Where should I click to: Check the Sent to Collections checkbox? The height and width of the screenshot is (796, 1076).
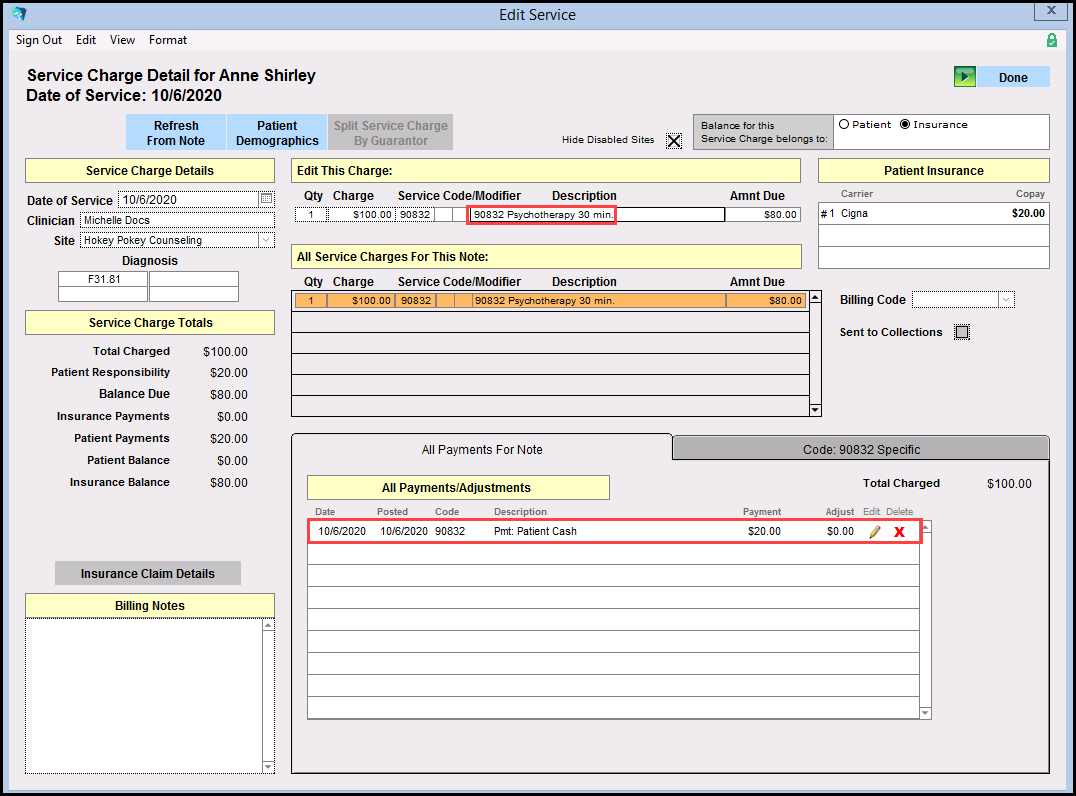(962, 332)
